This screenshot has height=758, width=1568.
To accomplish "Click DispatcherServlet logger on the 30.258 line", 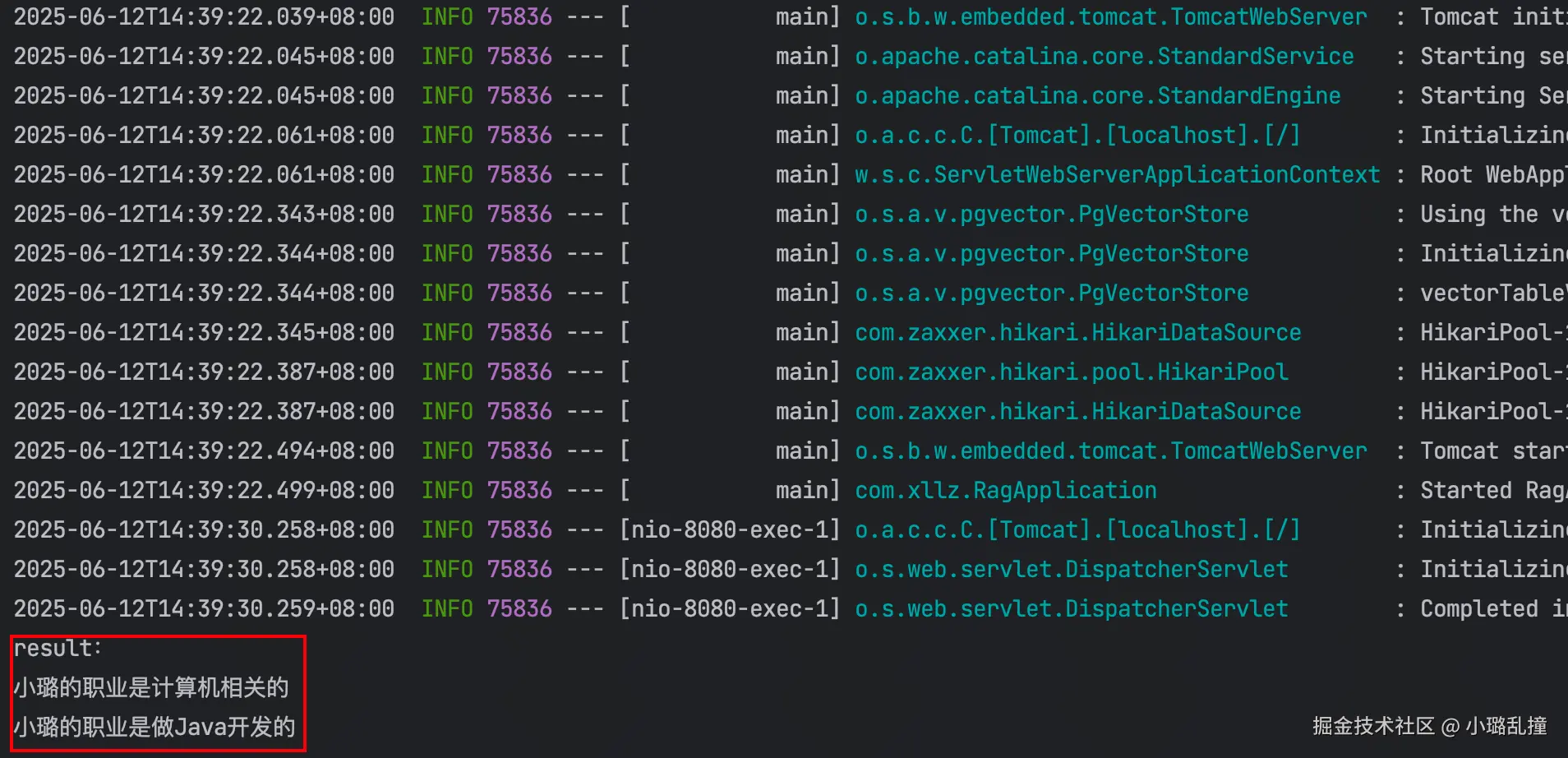I will [1071, 569].
